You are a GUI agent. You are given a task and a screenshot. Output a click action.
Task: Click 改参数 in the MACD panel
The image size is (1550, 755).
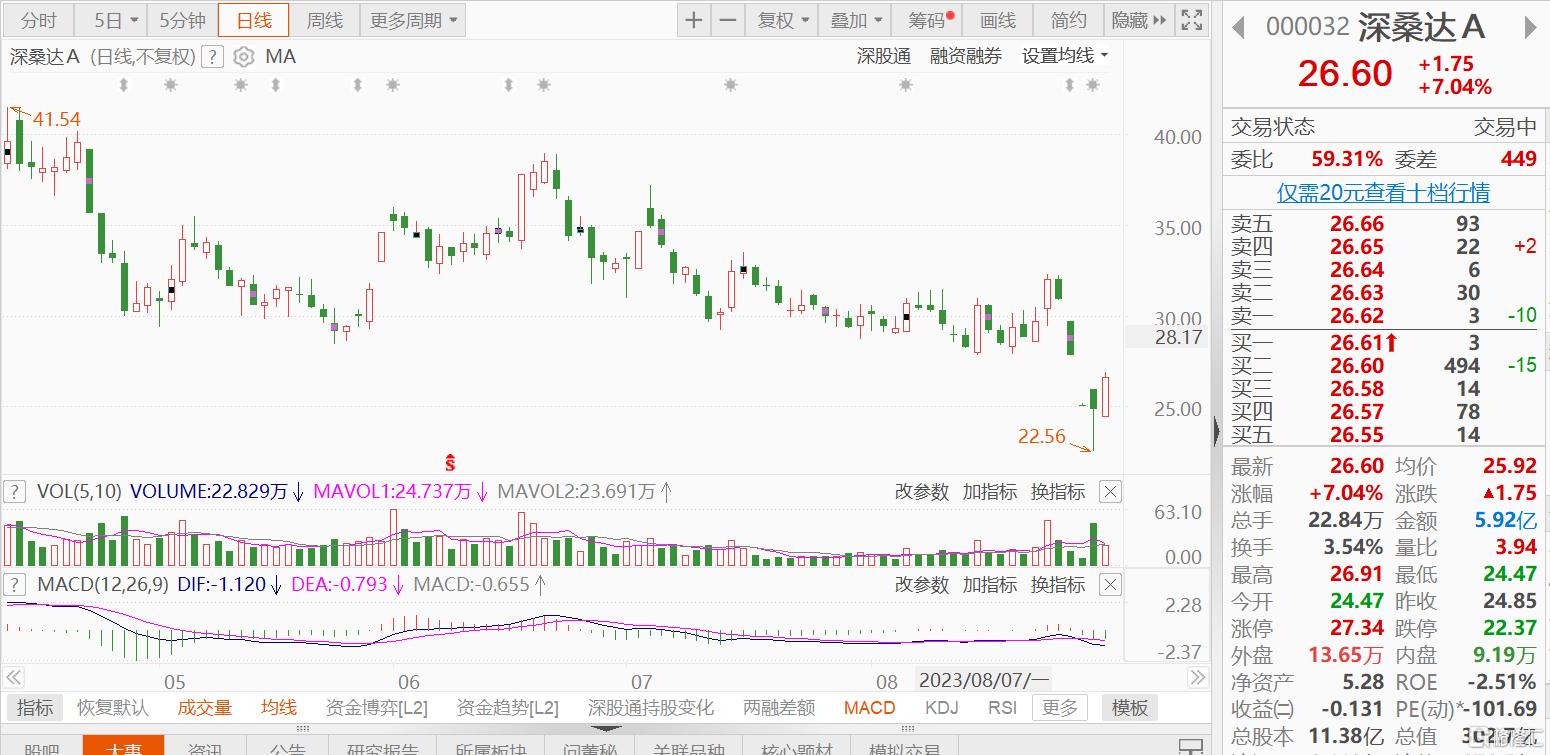pos(921,584)
